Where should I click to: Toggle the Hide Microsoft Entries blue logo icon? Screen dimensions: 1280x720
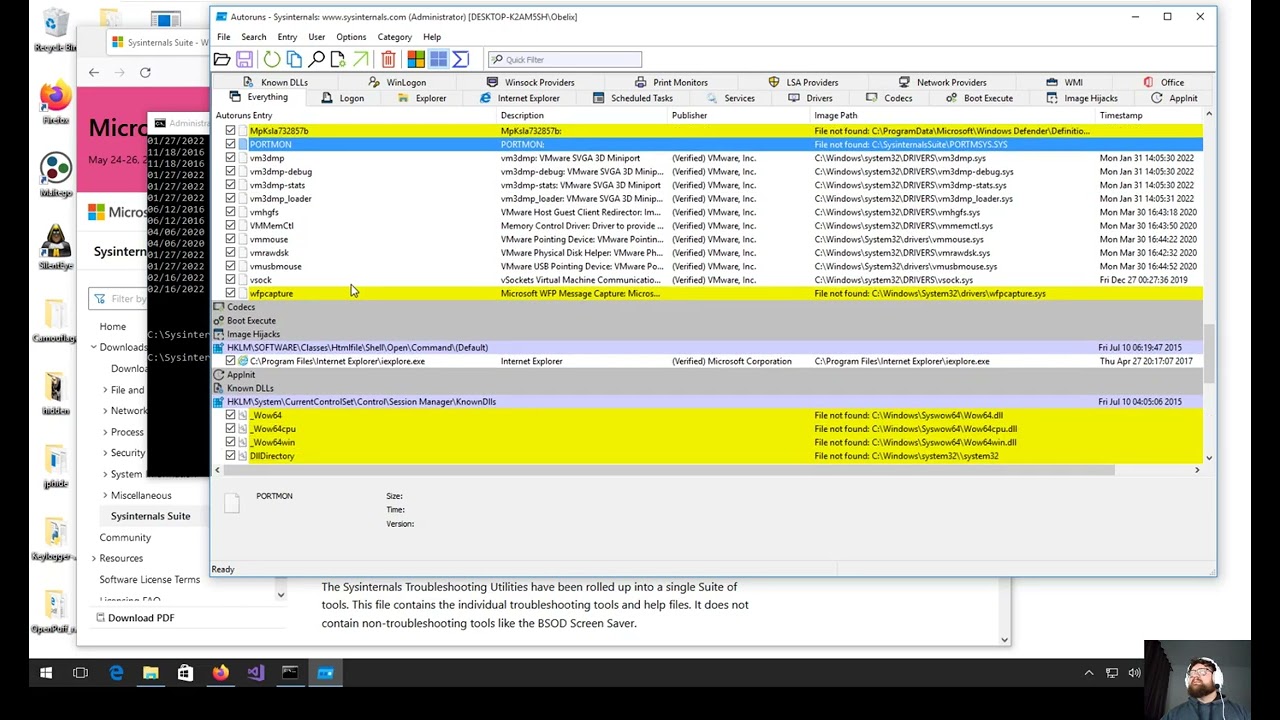[438, 60]
